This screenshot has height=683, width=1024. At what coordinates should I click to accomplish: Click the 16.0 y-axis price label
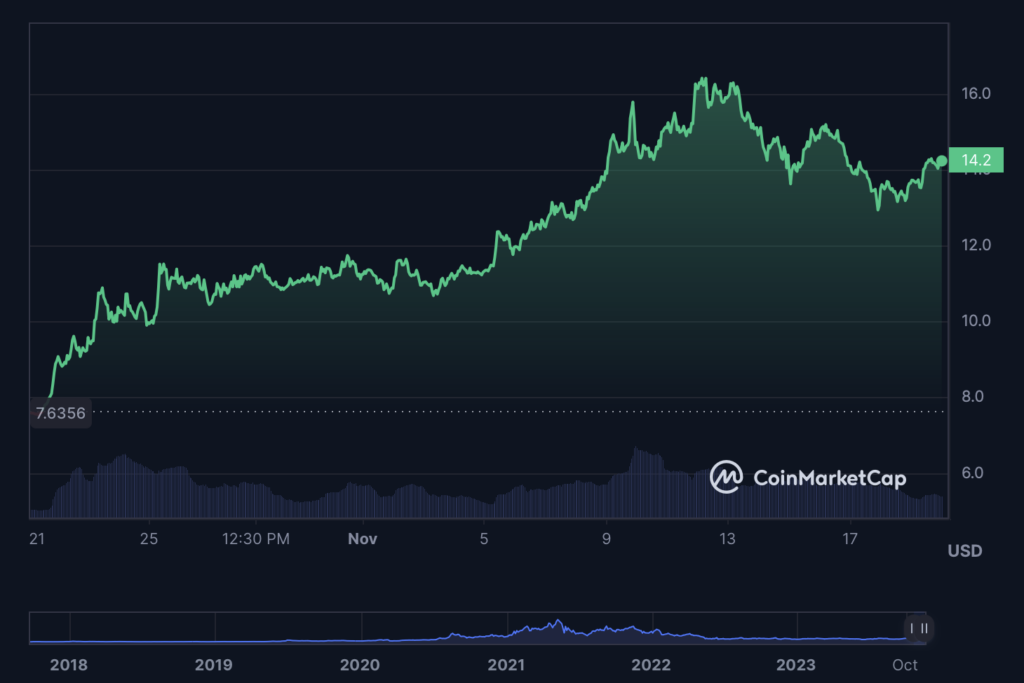point(976,93)
